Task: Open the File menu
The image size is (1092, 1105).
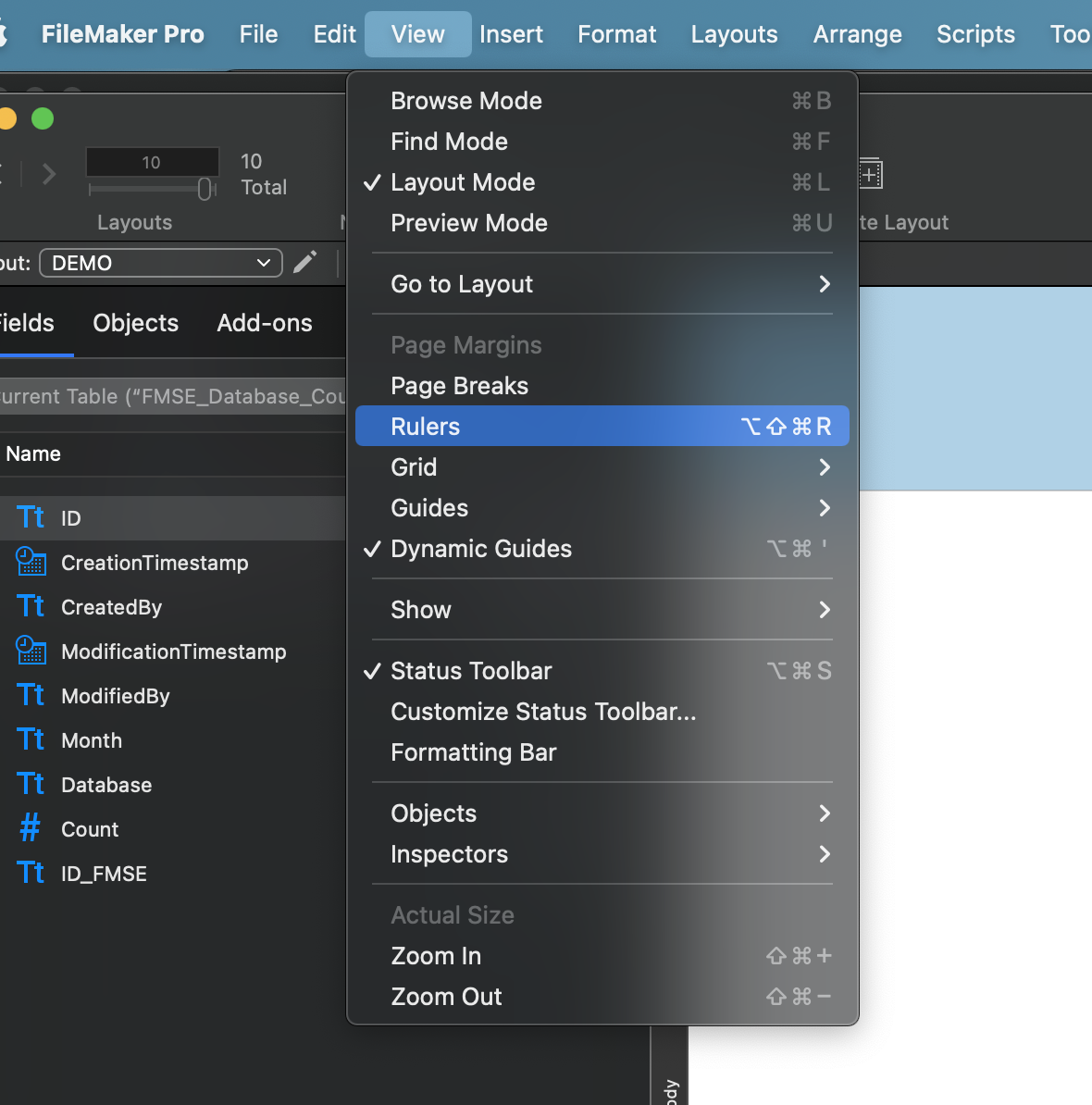Action: click(x=258, y=34)
